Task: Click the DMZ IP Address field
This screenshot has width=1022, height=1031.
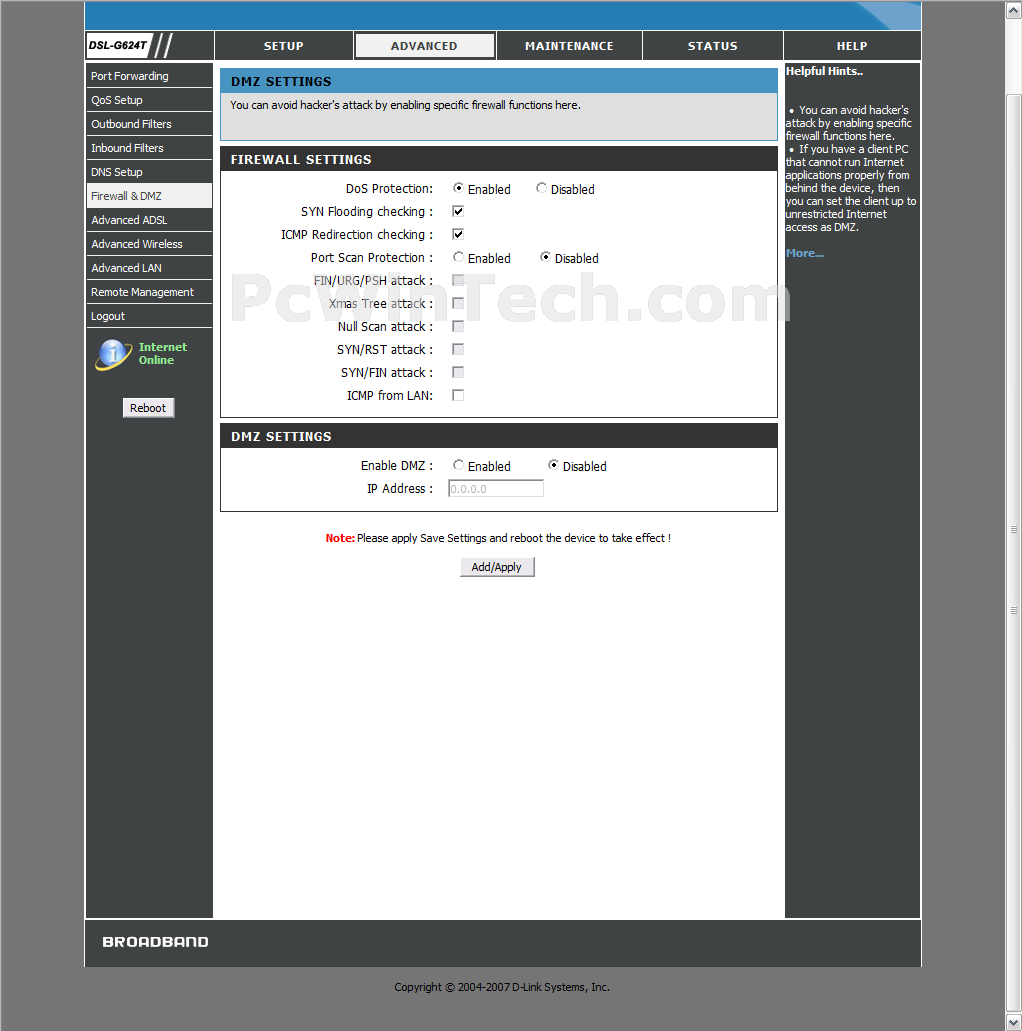Action: pyautogui.click(x=496, y=489)
